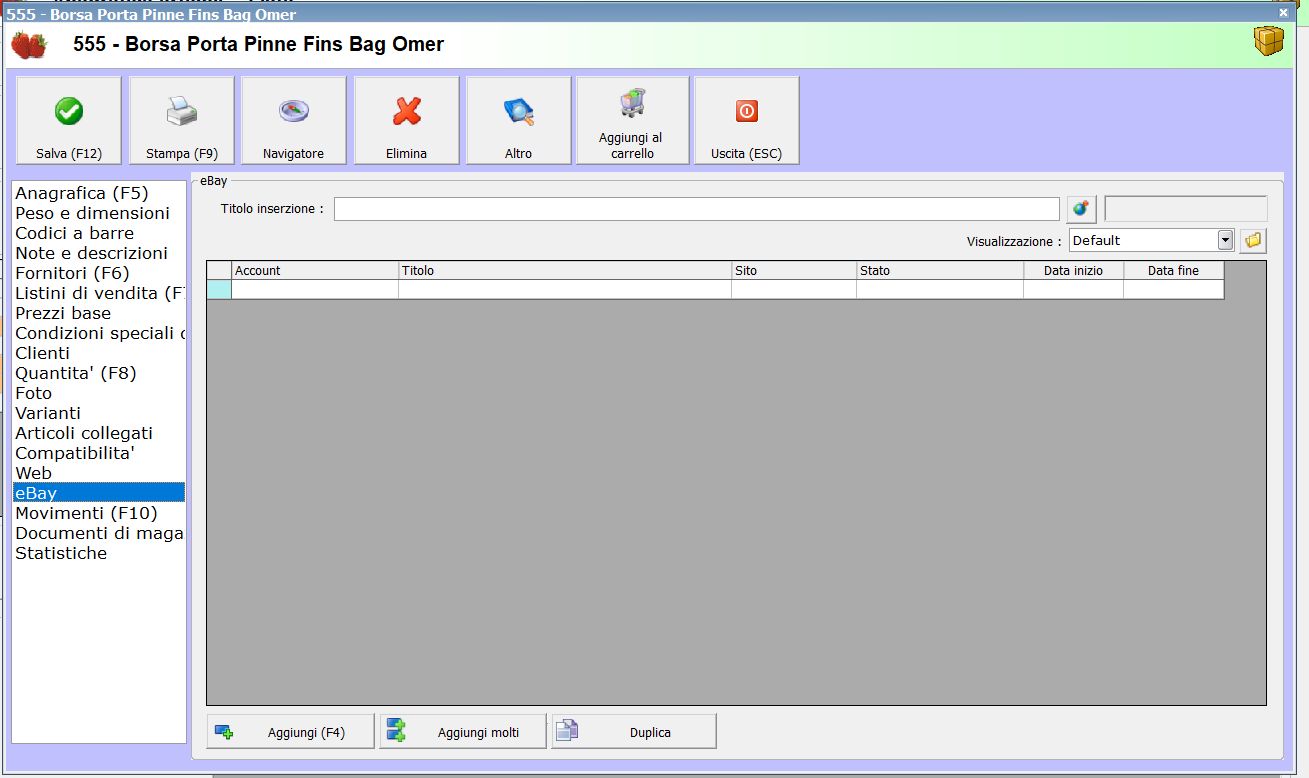Click the red Uscita power icon

(x=747, y=111)
